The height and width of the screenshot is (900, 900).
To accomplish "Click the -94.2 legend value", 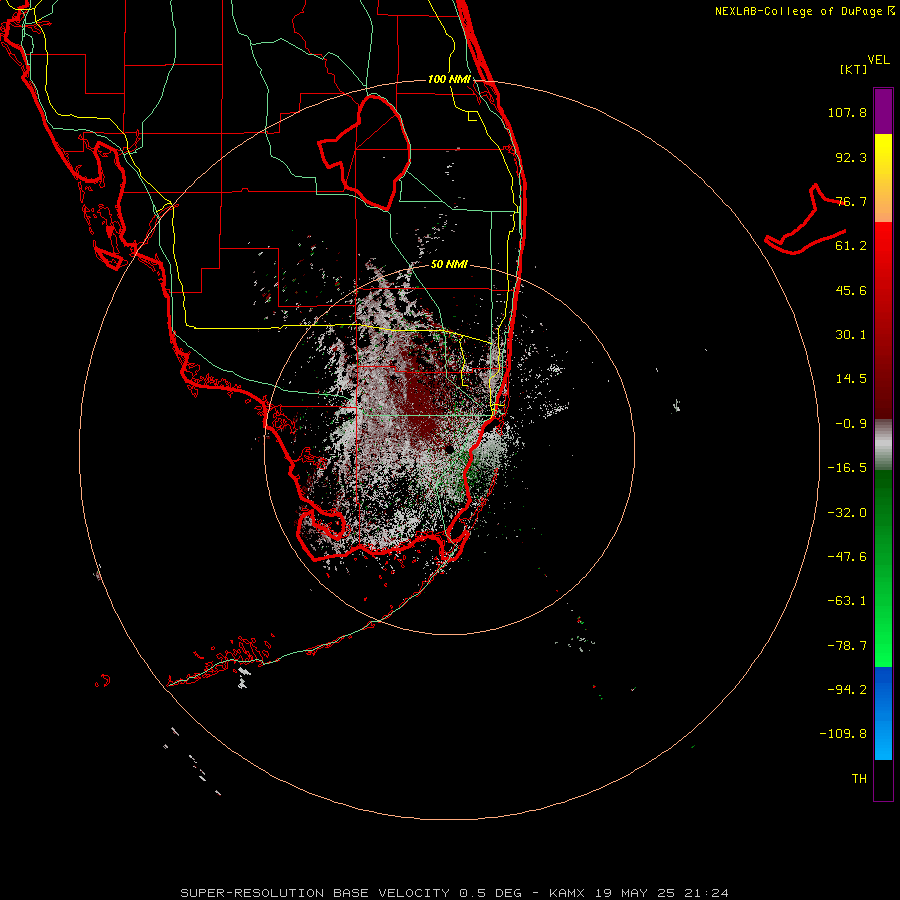I will (847, 689).
